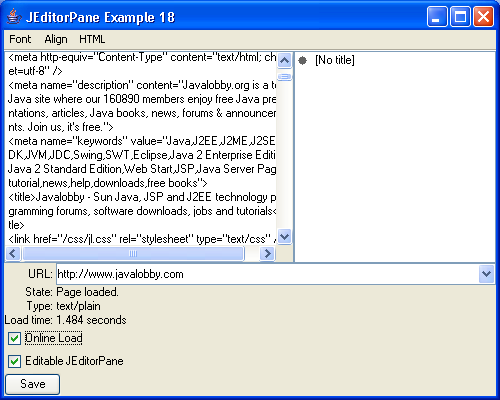Click the Save button
Viewport: 500px width, 400px height.
pyautogui.click(x=33, y=384)
